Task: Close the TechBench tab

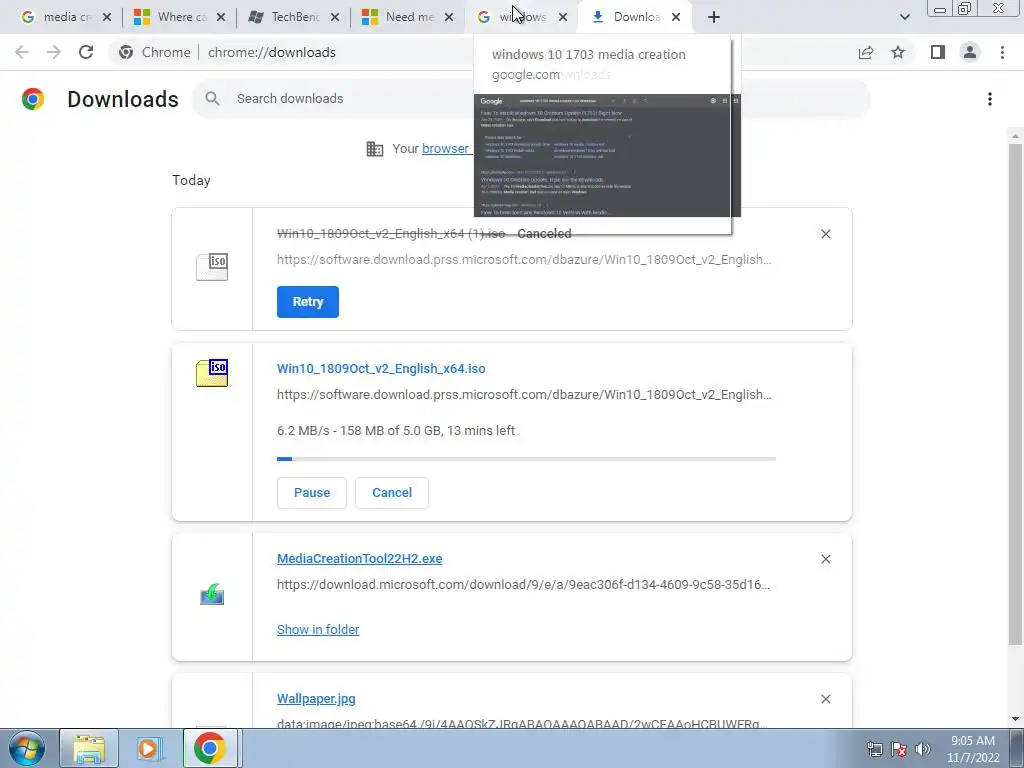Action: pos(334,17)
